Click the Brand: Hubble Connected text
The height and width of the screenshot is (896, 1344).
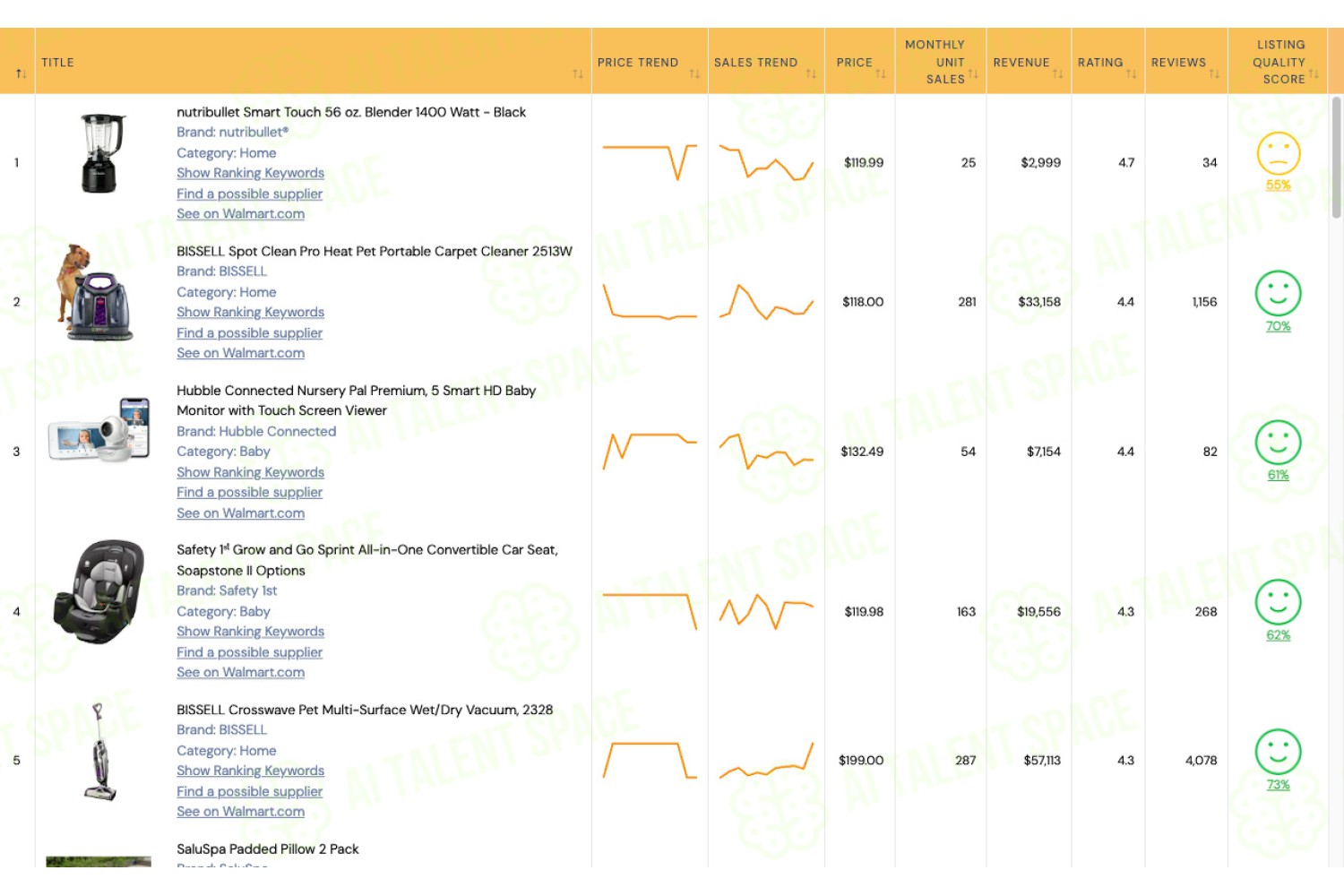(x=256, y=431)
